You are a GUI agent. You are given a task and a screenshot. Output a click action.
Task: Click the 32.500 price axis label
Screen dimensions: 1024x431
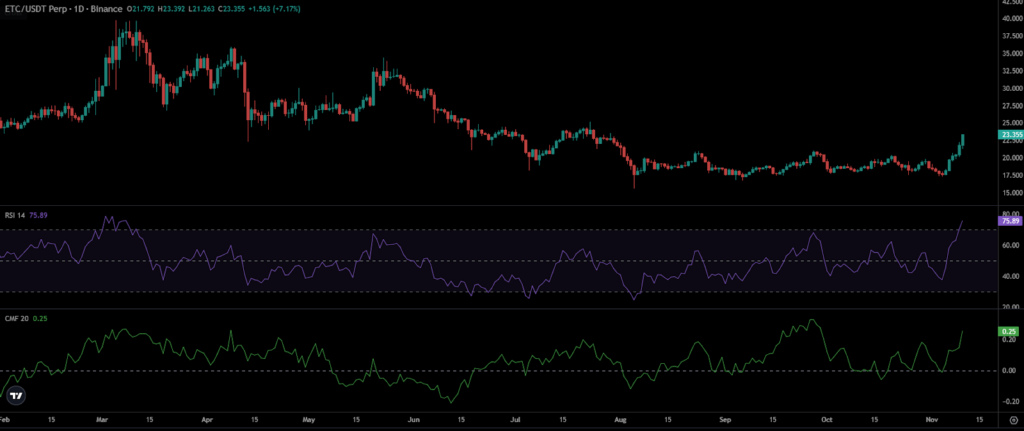point(1011,71)
